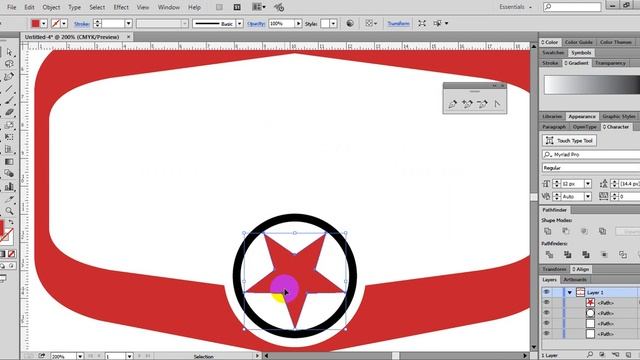Click the Stroke link in control bar

82,24
